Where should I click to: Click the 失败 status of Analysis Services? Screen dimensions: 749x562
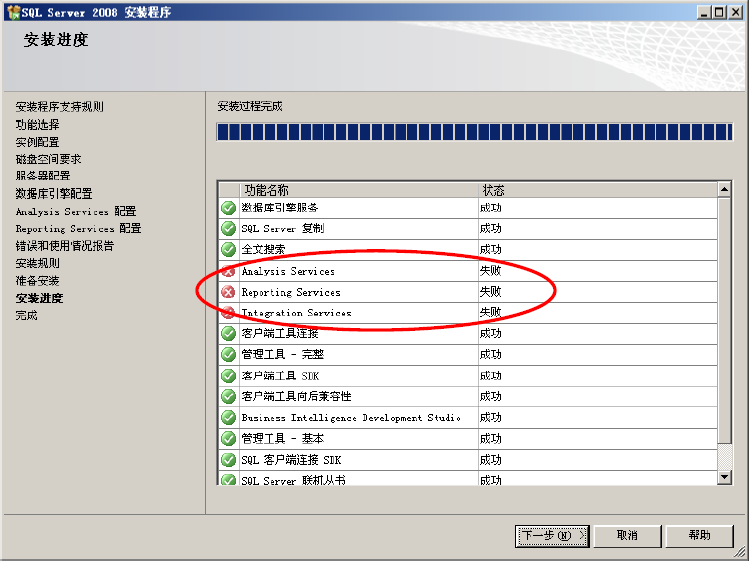point(491,271)
